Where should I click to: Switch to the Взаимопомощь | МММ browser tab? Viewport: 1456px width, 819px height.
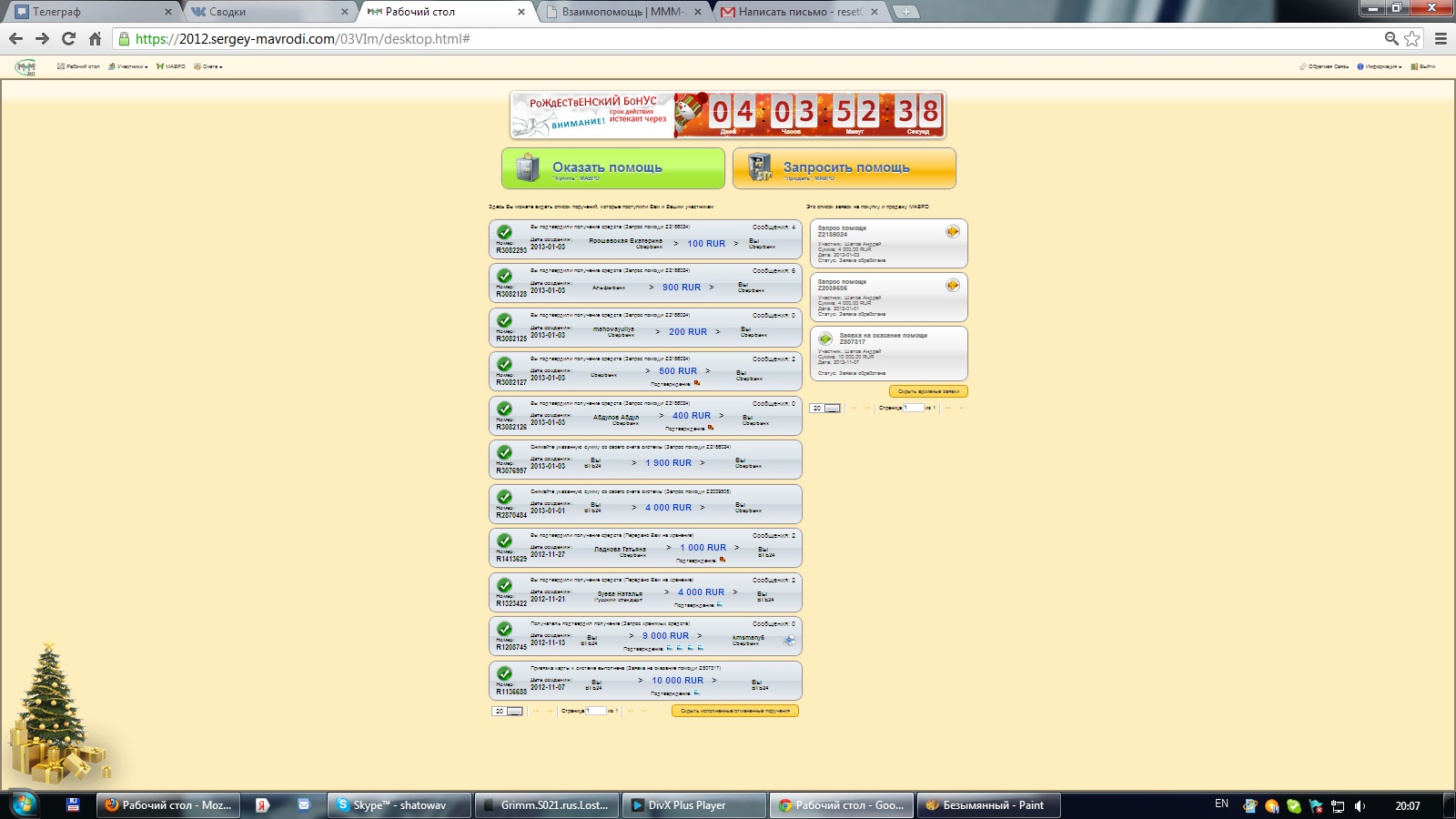tap(624, 12)
